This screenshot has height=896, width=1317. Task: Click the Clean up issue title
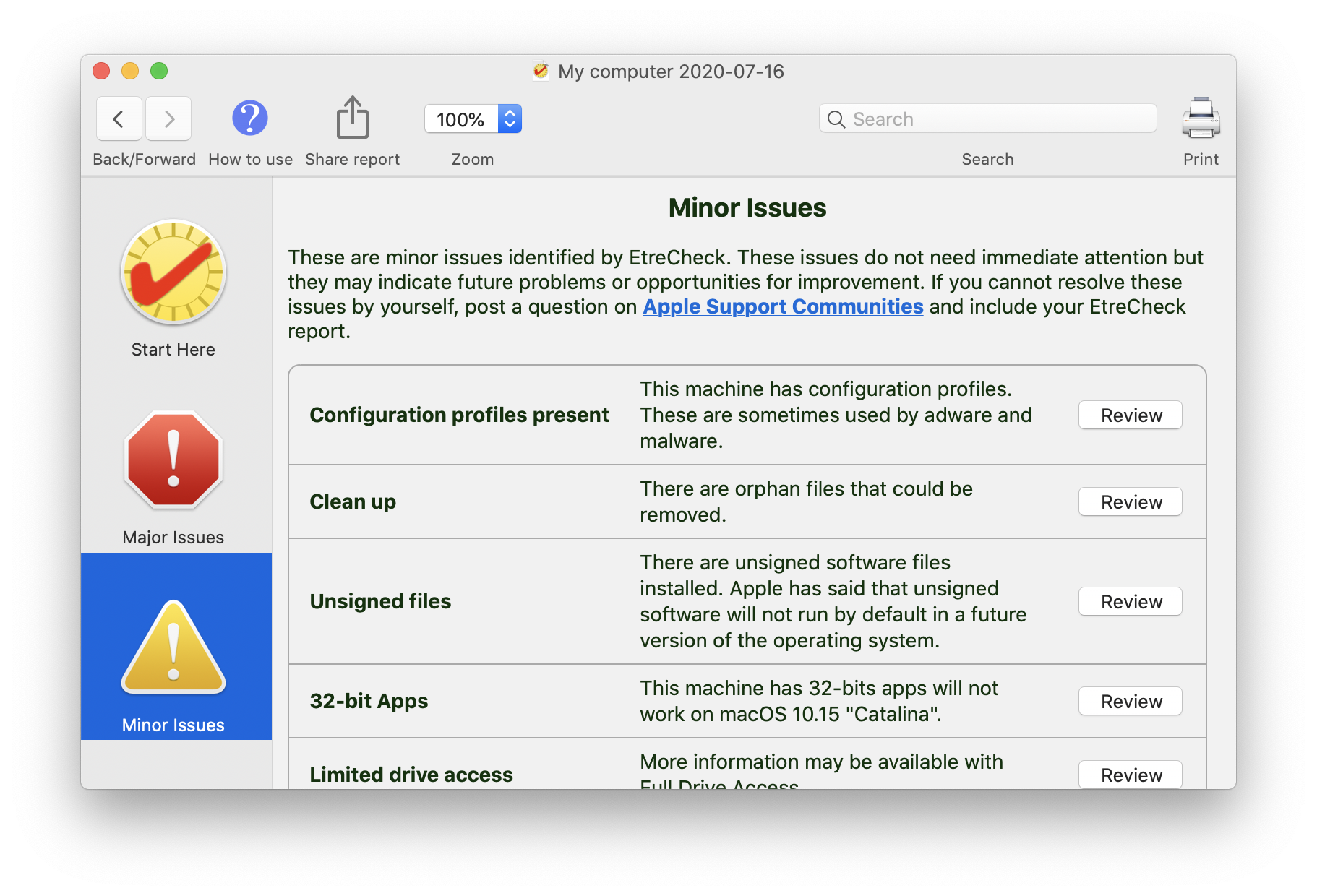[353, 501]
